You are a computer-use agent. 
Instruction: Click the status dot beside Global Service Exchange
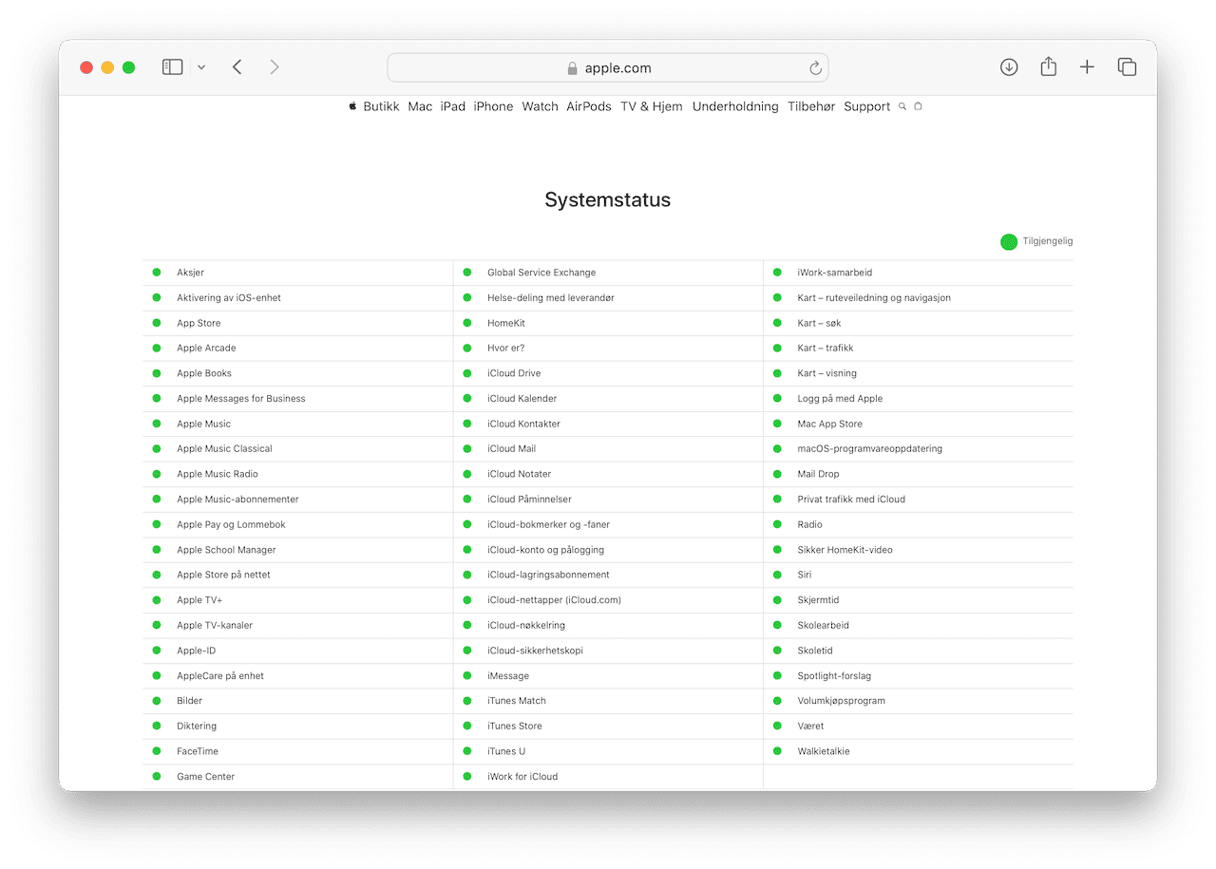point(467,272)
